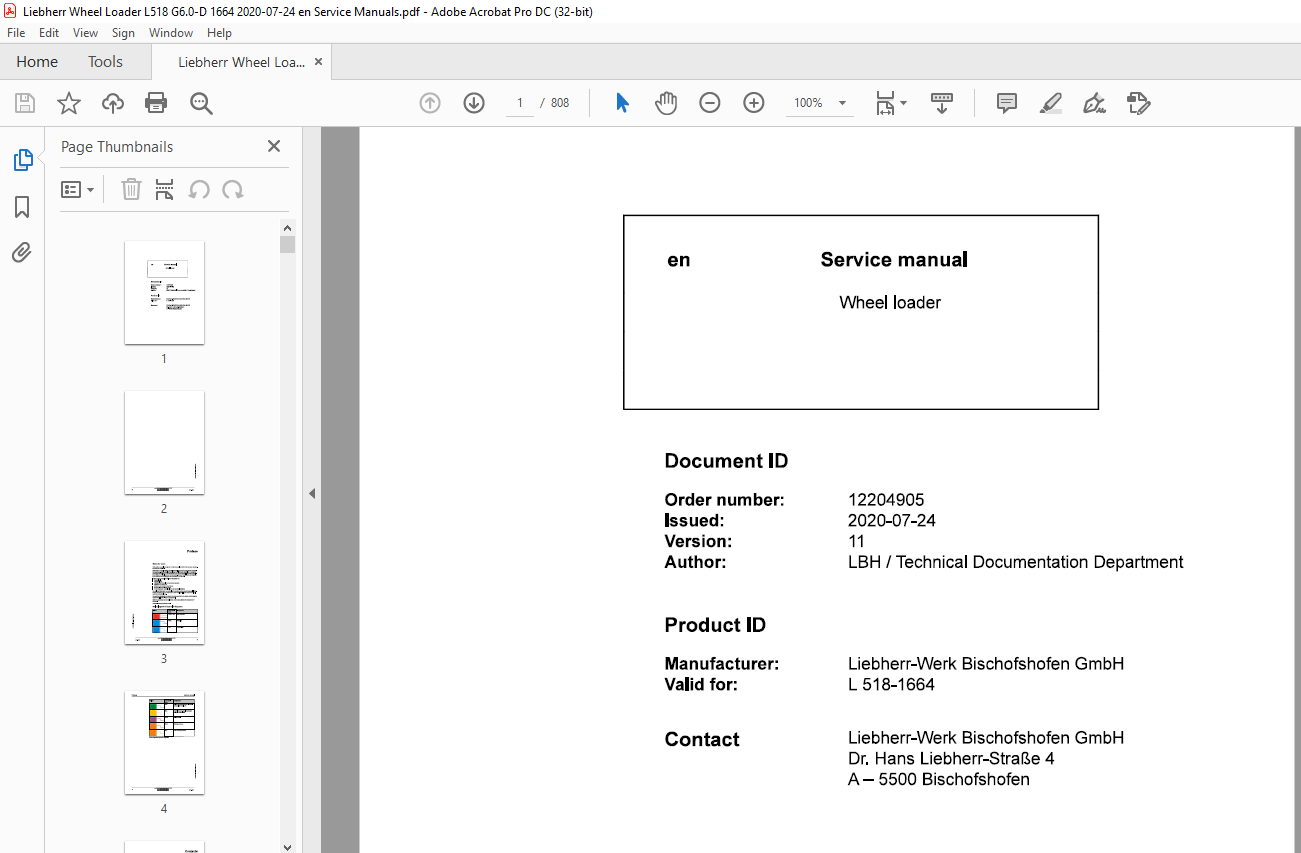Click the 'Product ID' heading
Image resolution: width=1301 pixels, height=853 pixels.
coord(715,625)
